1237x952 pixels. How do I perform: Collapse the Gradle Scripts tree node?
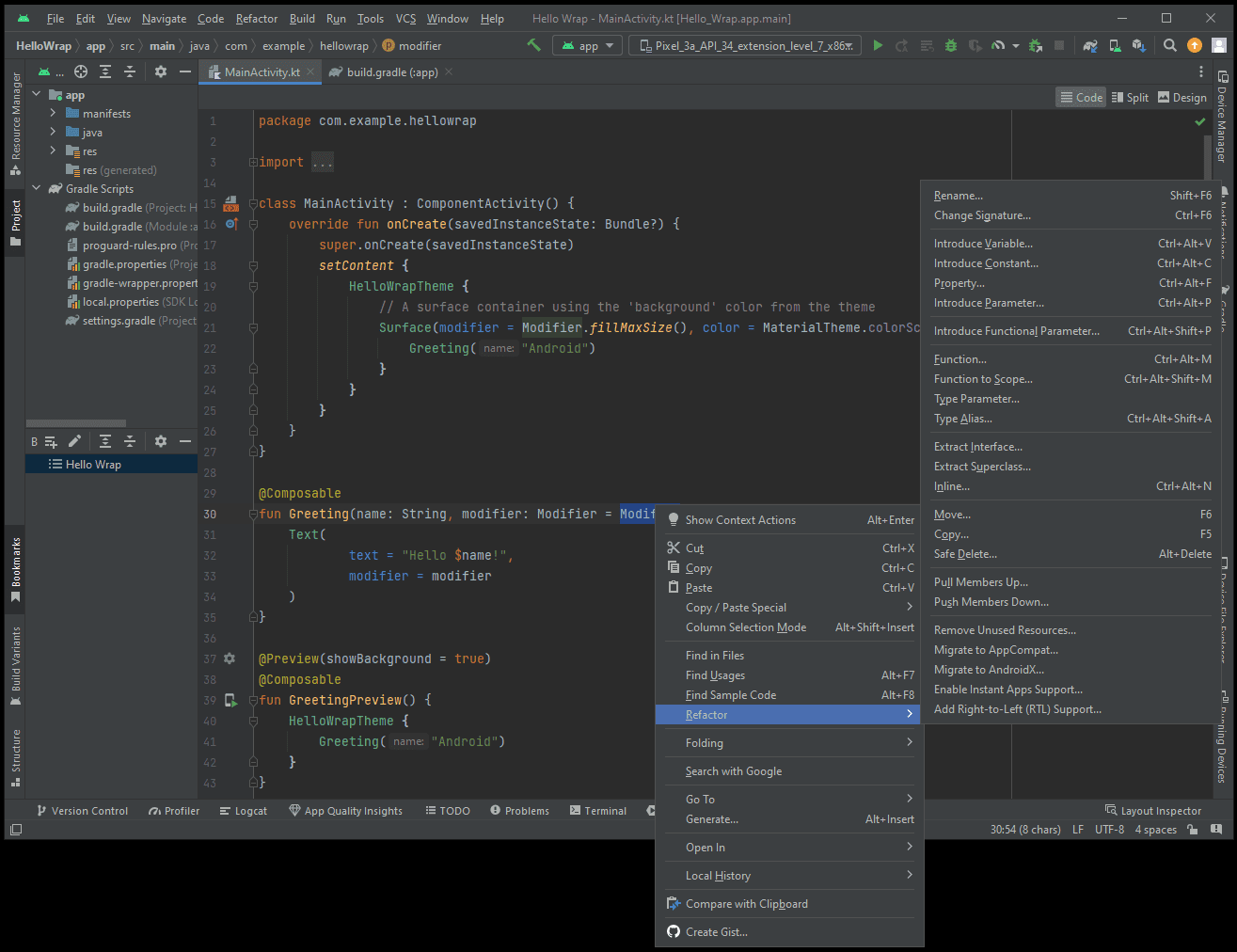37,188
